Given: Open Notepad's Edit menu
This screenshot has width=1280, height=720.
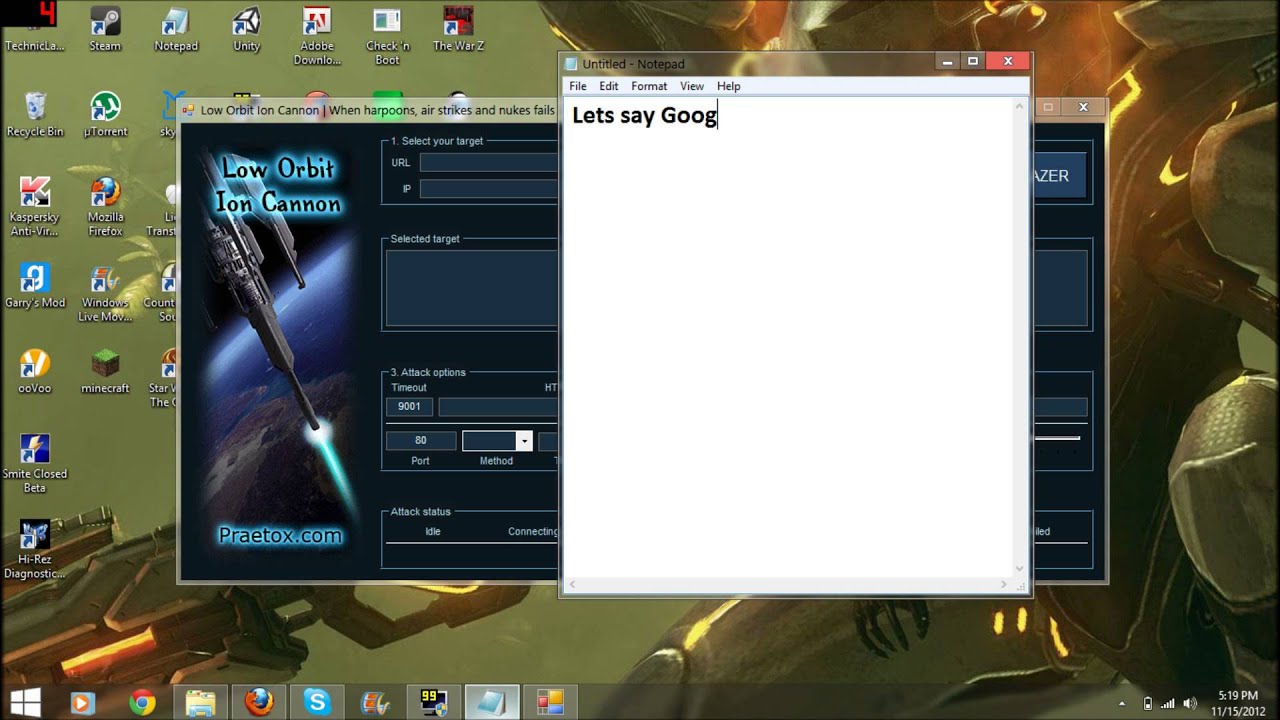Looking at the screenshot, I should point(609,86).
